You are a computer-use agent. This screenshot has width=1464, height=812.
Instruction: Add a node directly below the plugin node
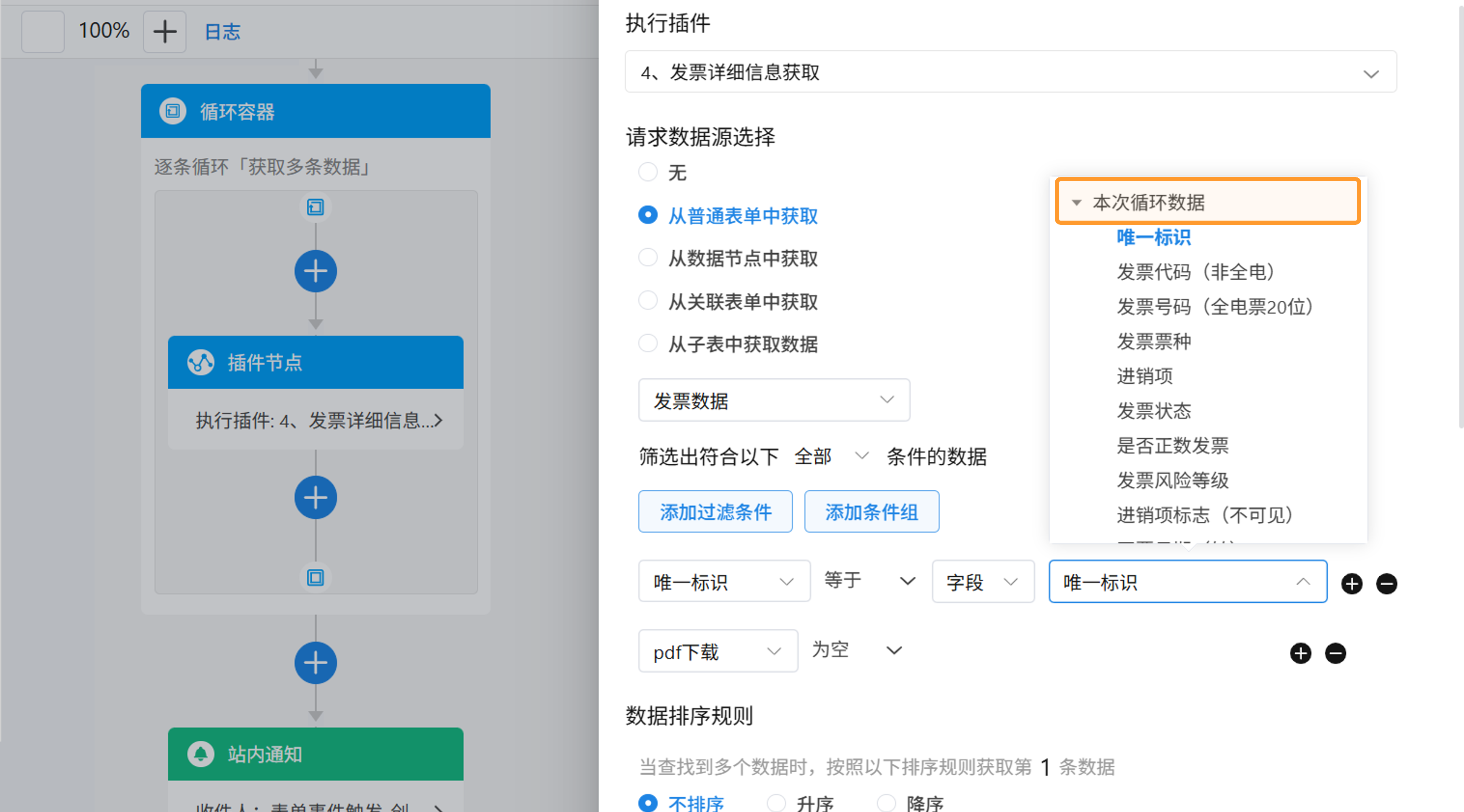[x=316, y=497]
